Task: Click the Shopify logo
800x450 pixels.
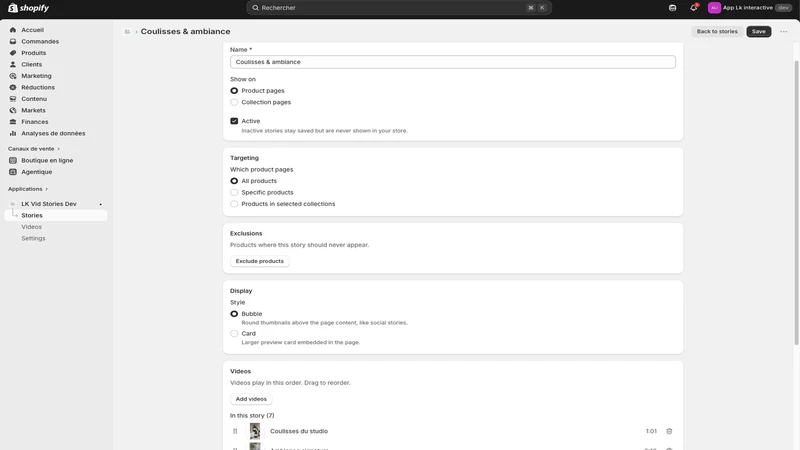Action: (x=29, y=8)
